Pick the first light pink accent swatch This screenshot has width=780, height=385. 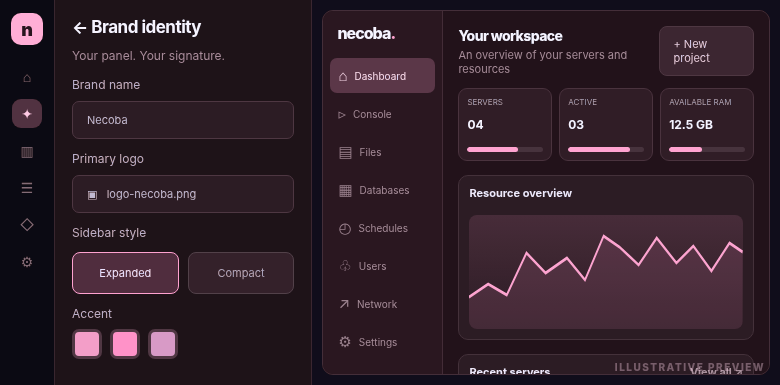click(87, 344)
